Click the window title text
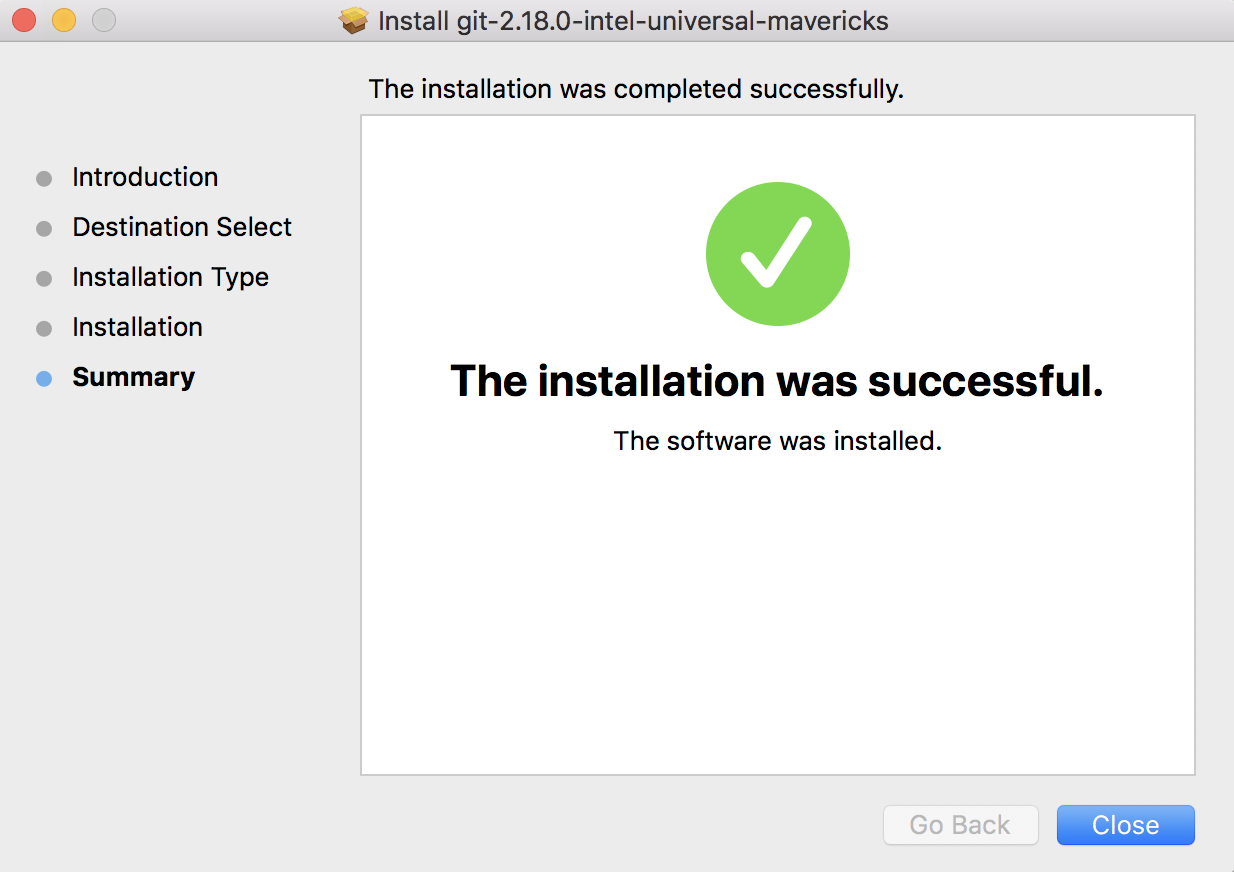1234x872 pixels. (633, 21)
